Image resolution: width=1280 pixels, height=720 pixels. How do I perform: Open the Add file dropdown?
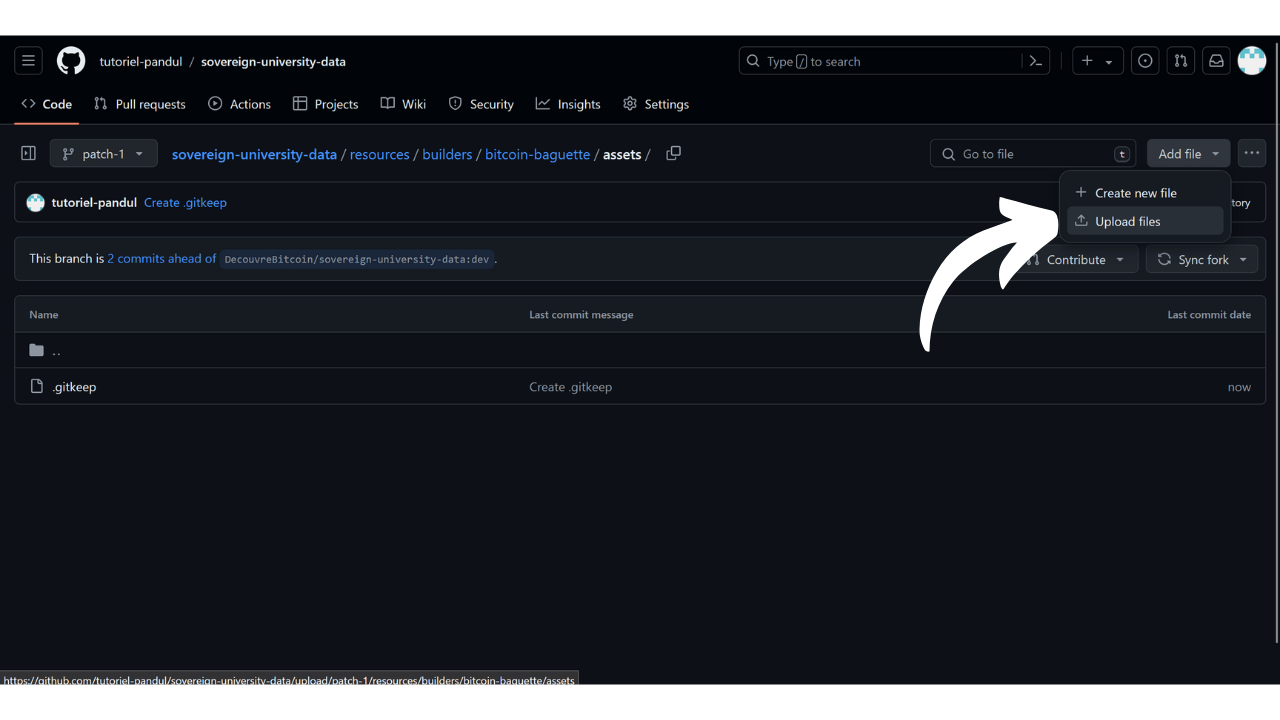click(x=1188, y=154)
